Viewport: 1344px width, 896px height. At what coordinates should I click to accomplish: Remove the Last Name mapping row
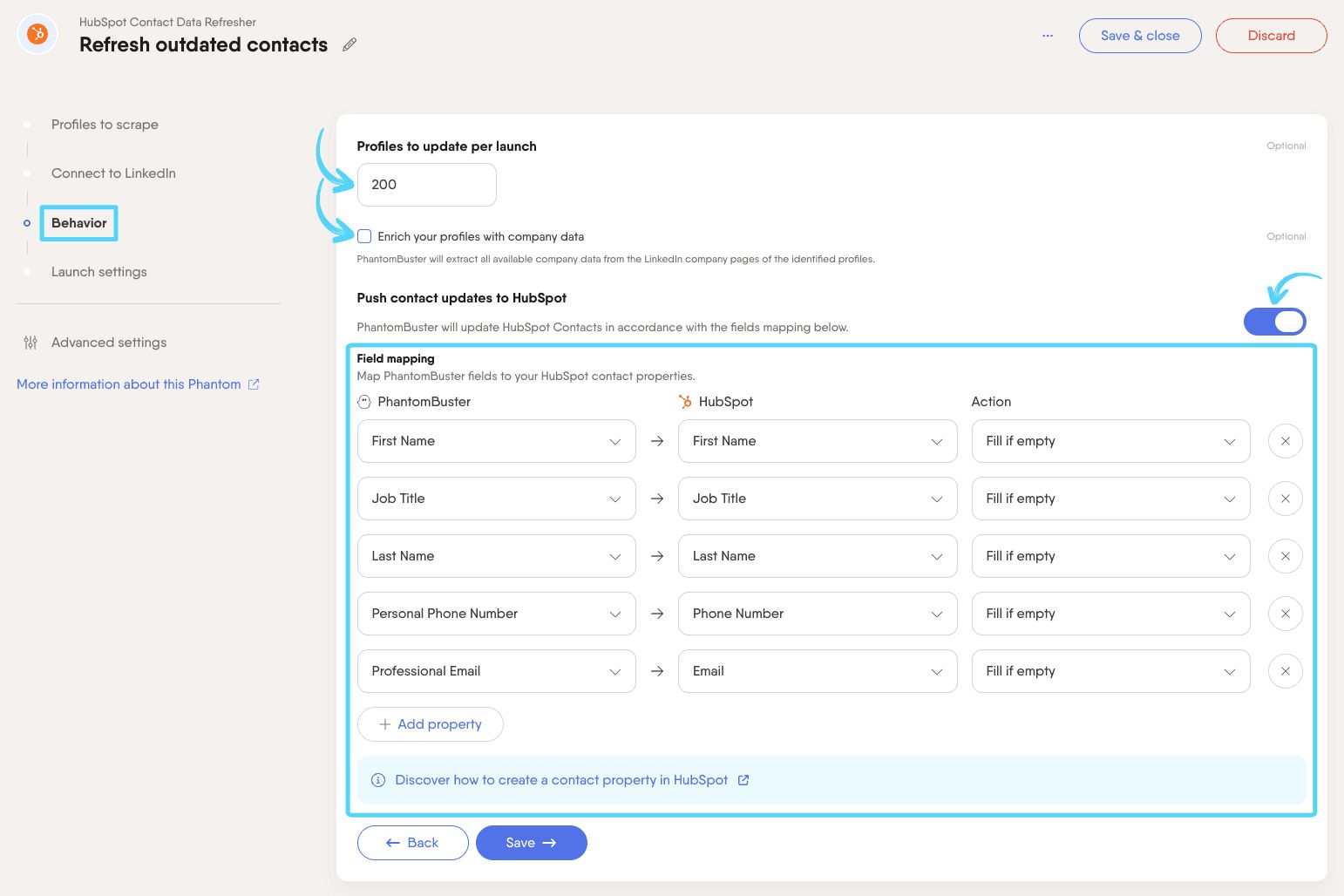pyautogui.click(x=1285, y=556)
